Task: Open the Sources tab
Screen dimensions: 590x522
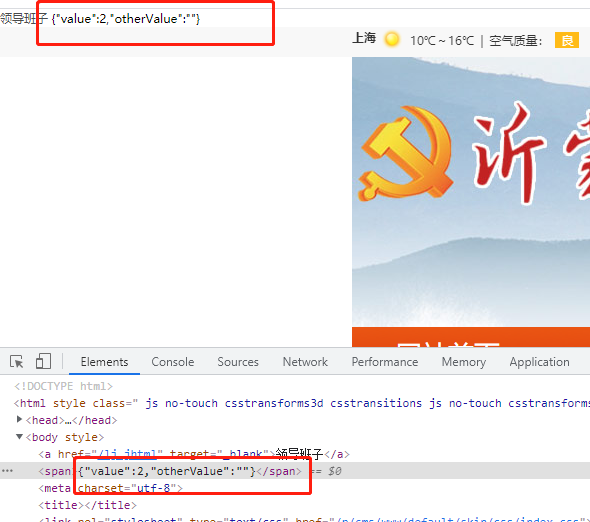Action: tap(238, 362)
